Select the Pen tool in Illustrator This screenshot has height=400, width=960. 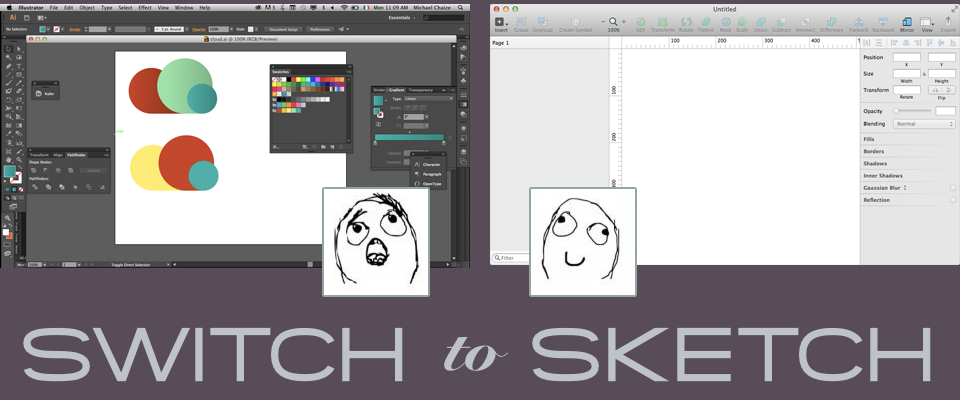[9, 66]
